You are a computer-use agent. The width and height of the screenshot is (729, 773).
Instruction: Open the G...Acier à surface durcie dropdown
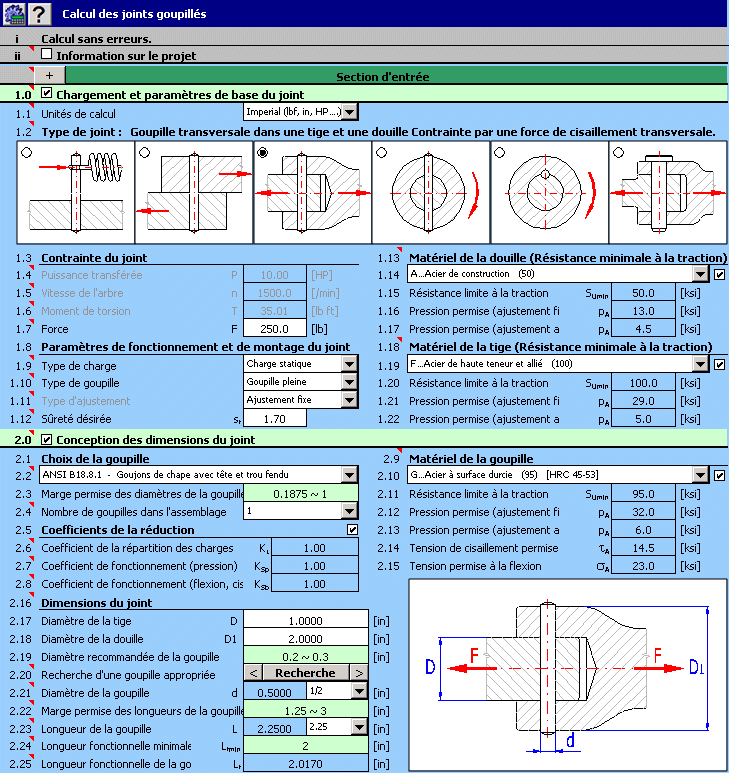click(x=700, y=475)
